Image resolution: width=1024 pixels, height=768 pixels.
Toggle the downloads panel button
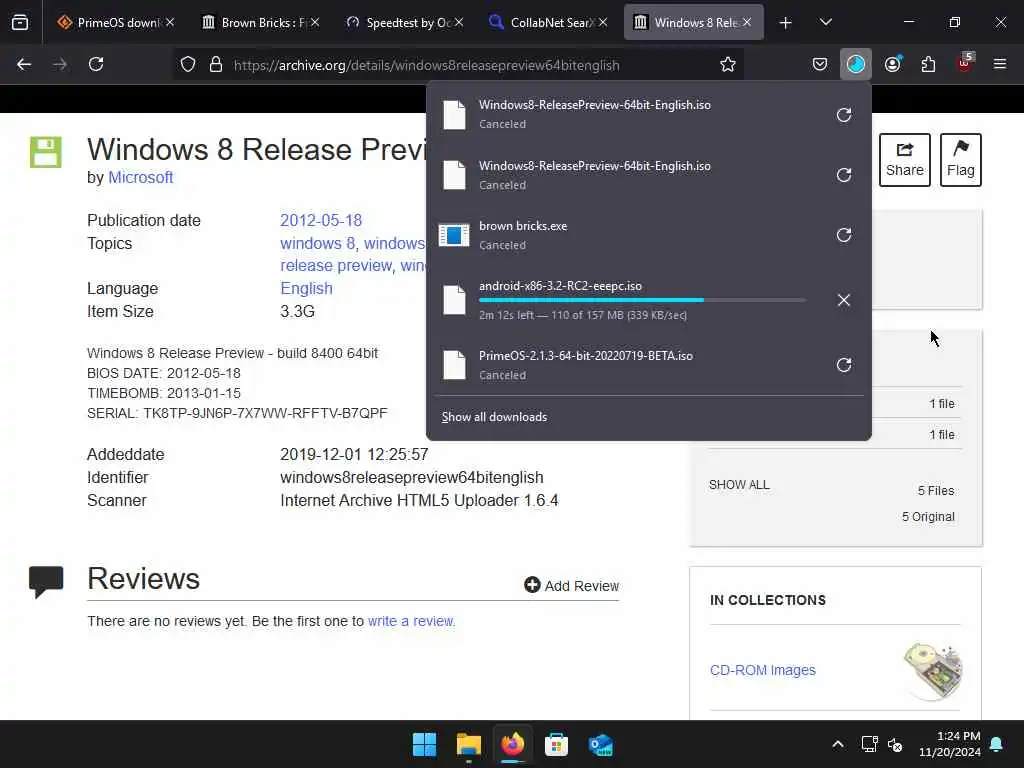coord(856,65)
